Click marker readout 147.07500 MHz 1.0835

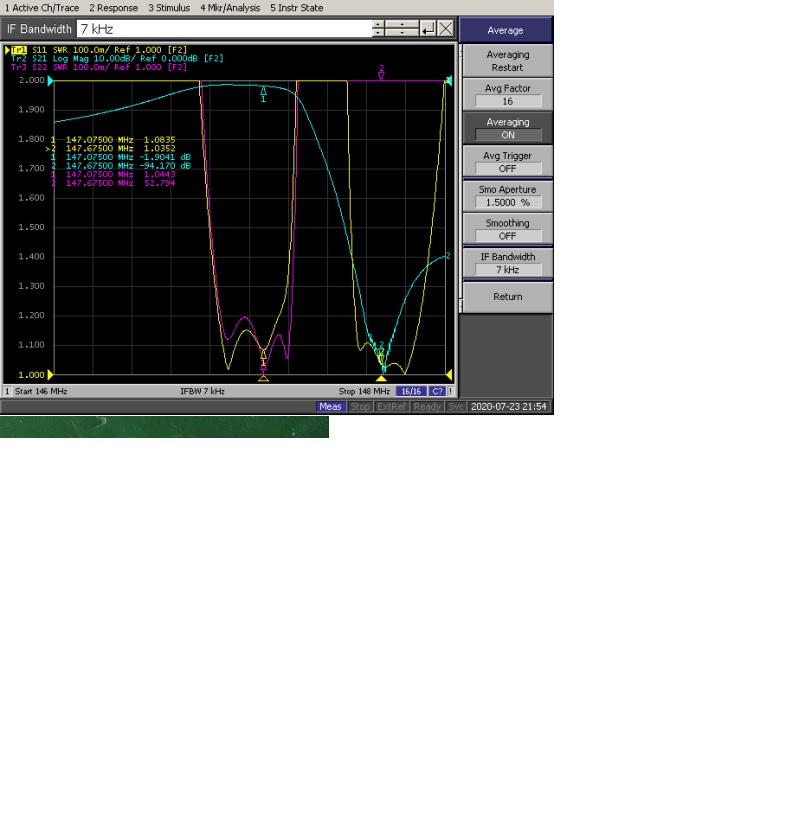(113, 140)
